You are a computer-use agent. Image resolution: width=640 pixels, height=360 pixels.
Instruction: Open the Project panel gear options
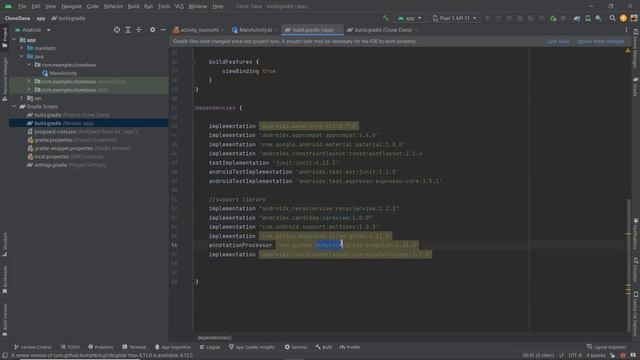point(152,30)
